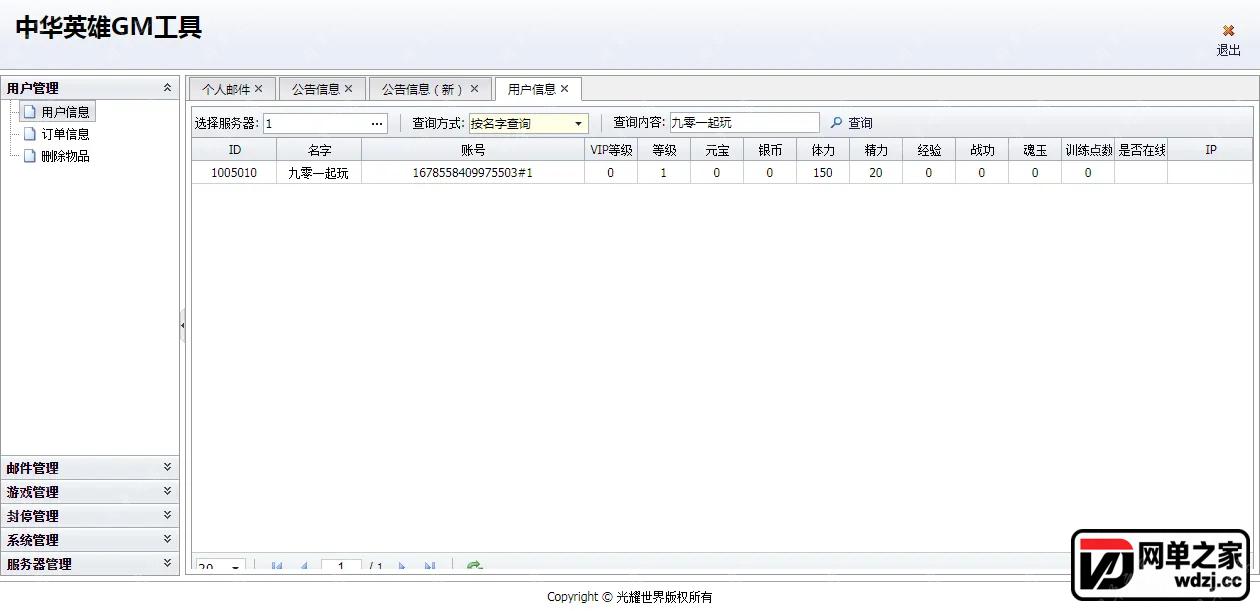
Task: Click the 战功 column header
Action: point(982,150)
